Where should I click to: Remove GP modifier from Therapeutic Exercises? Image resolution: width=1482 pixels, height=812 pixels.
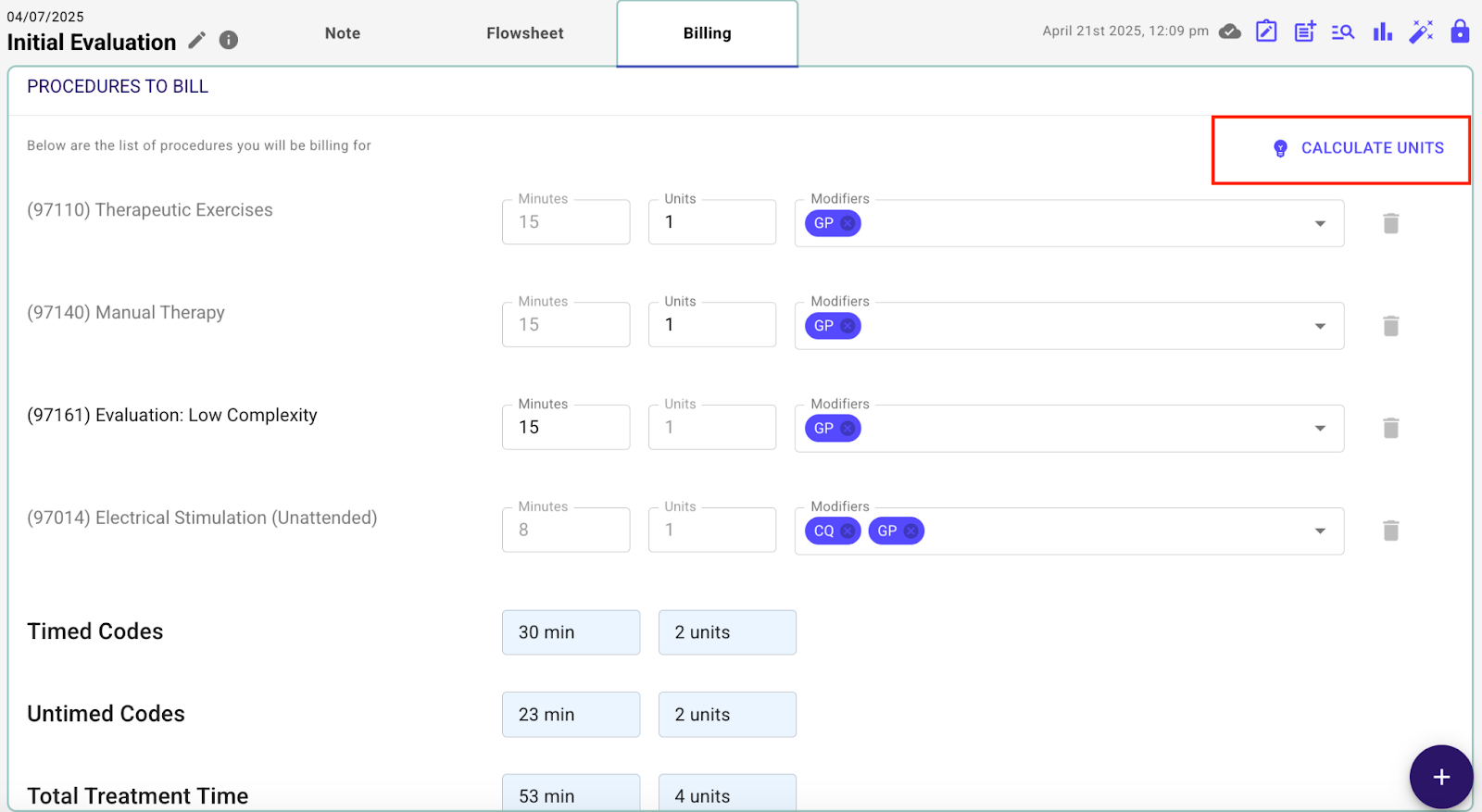(x=848, y=223)
